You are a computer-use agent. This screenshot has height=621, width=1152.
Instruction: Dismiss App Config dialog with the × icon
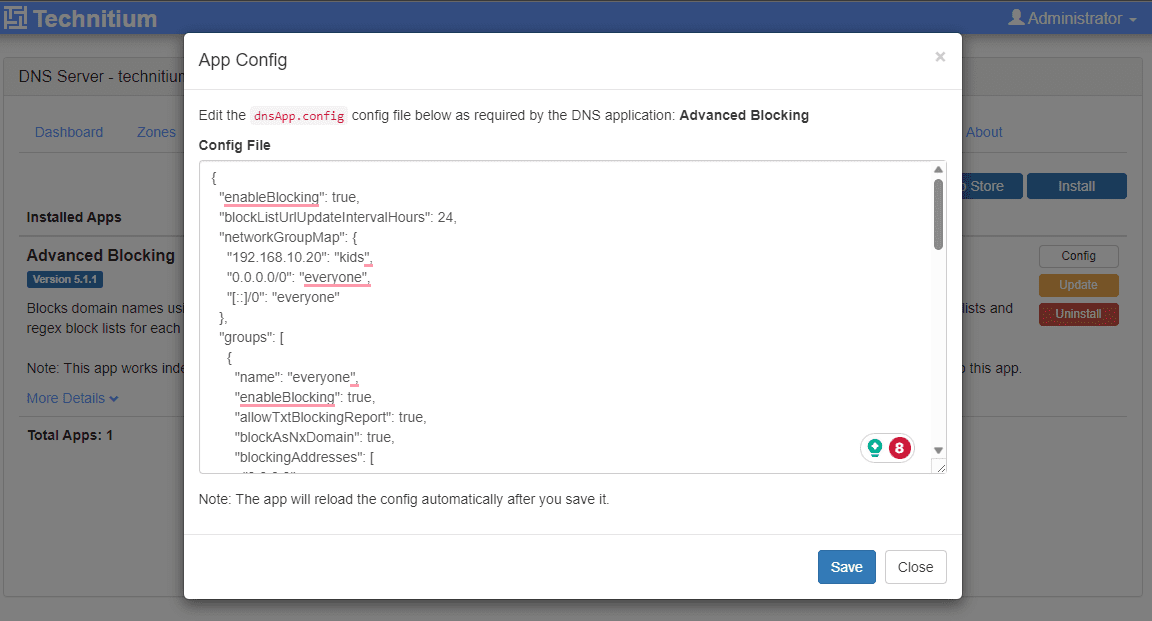[940, 57]
